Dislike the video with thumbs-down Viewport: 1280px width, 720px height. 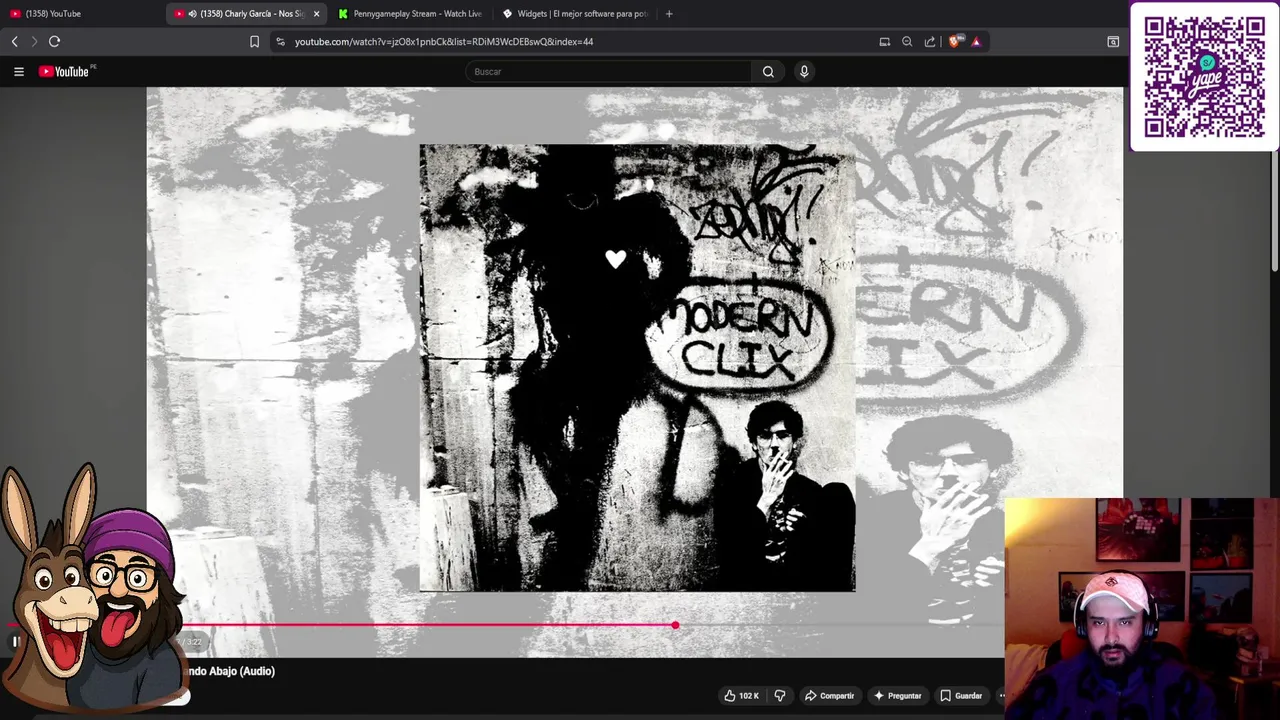pyautogui.click(x=780, y=695)
